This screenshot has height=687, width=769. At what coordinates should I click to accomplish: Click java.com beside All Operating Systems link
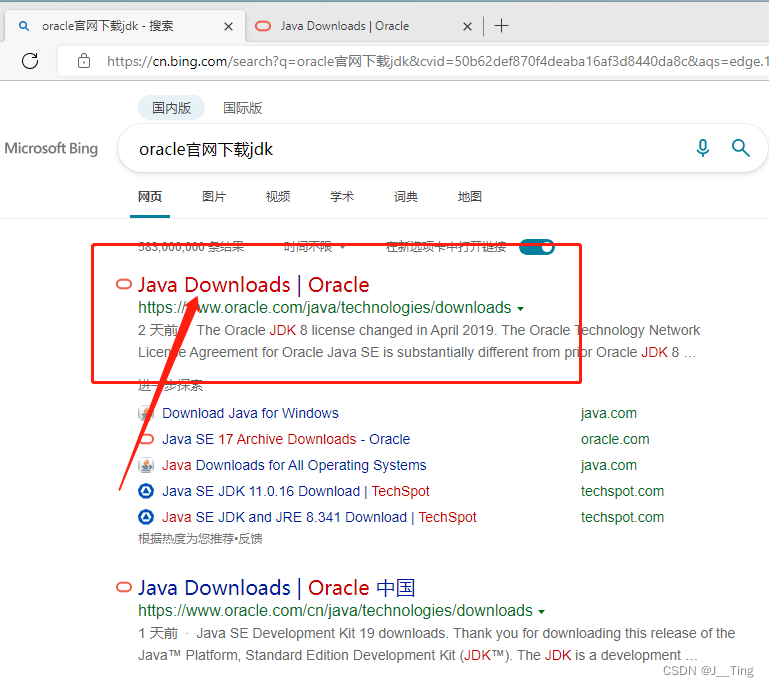pyautogui.click(x=609, y=465)
